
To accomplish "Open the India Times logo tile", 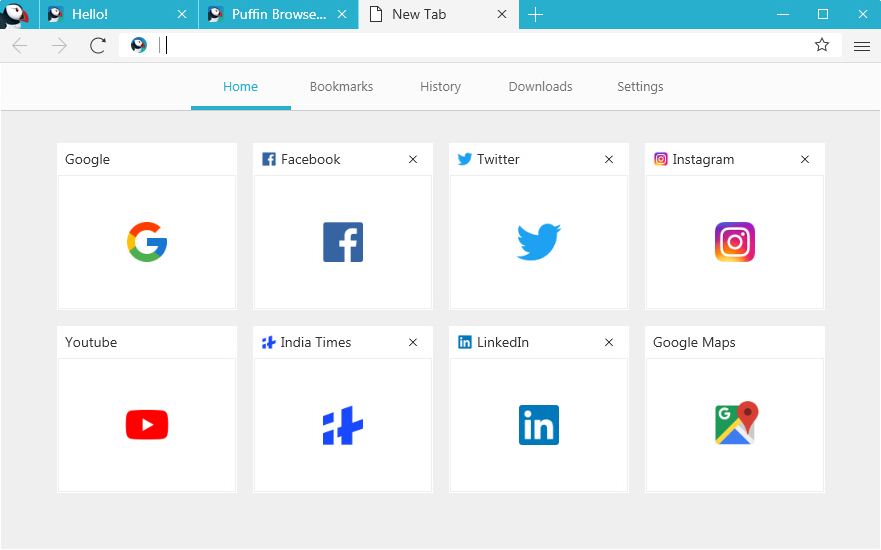I will coord(343,425).
